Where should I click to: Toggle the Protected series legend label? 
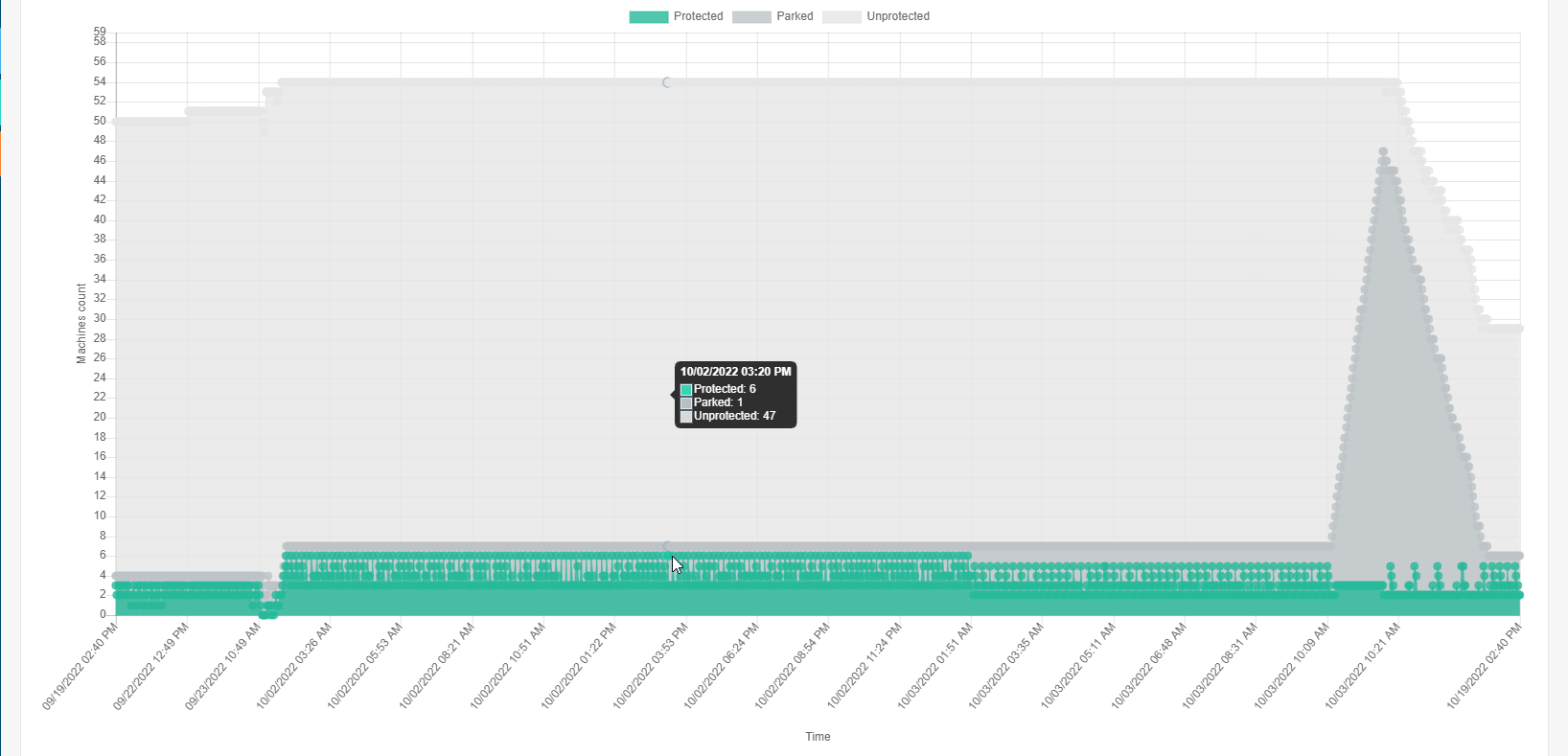[698, 16]
